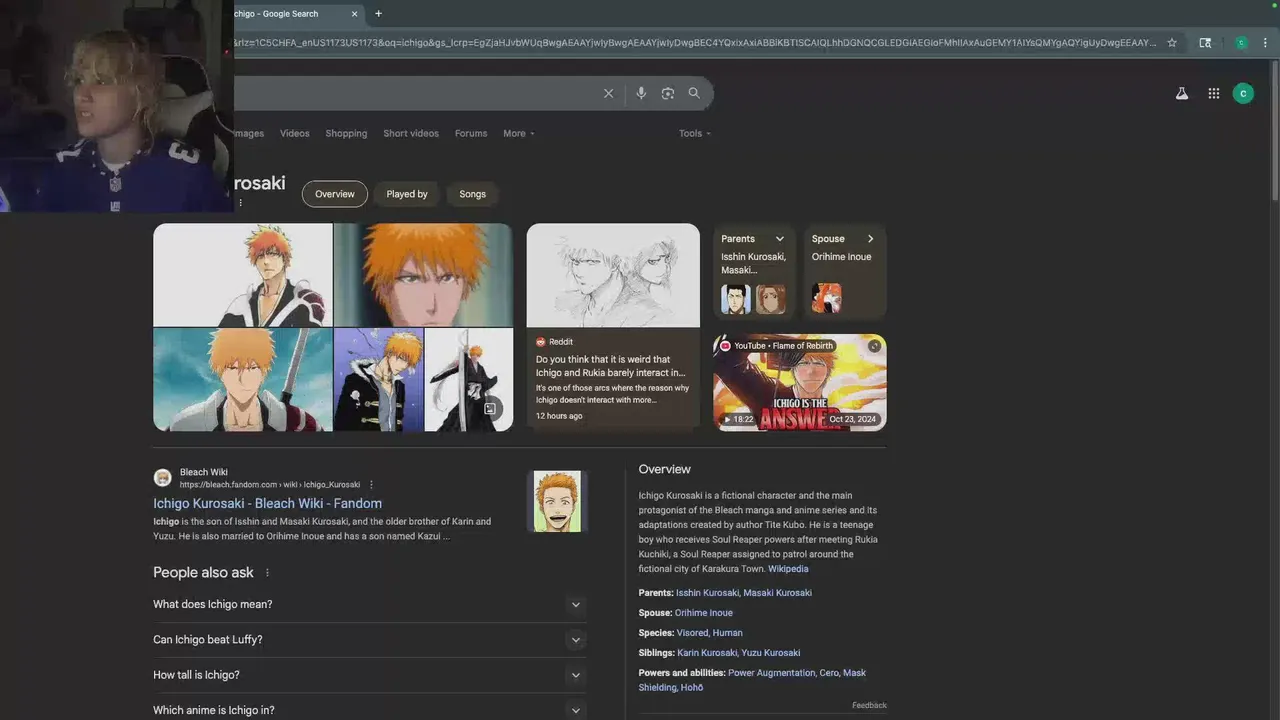Switch to Videos results tab

point(295,133)
